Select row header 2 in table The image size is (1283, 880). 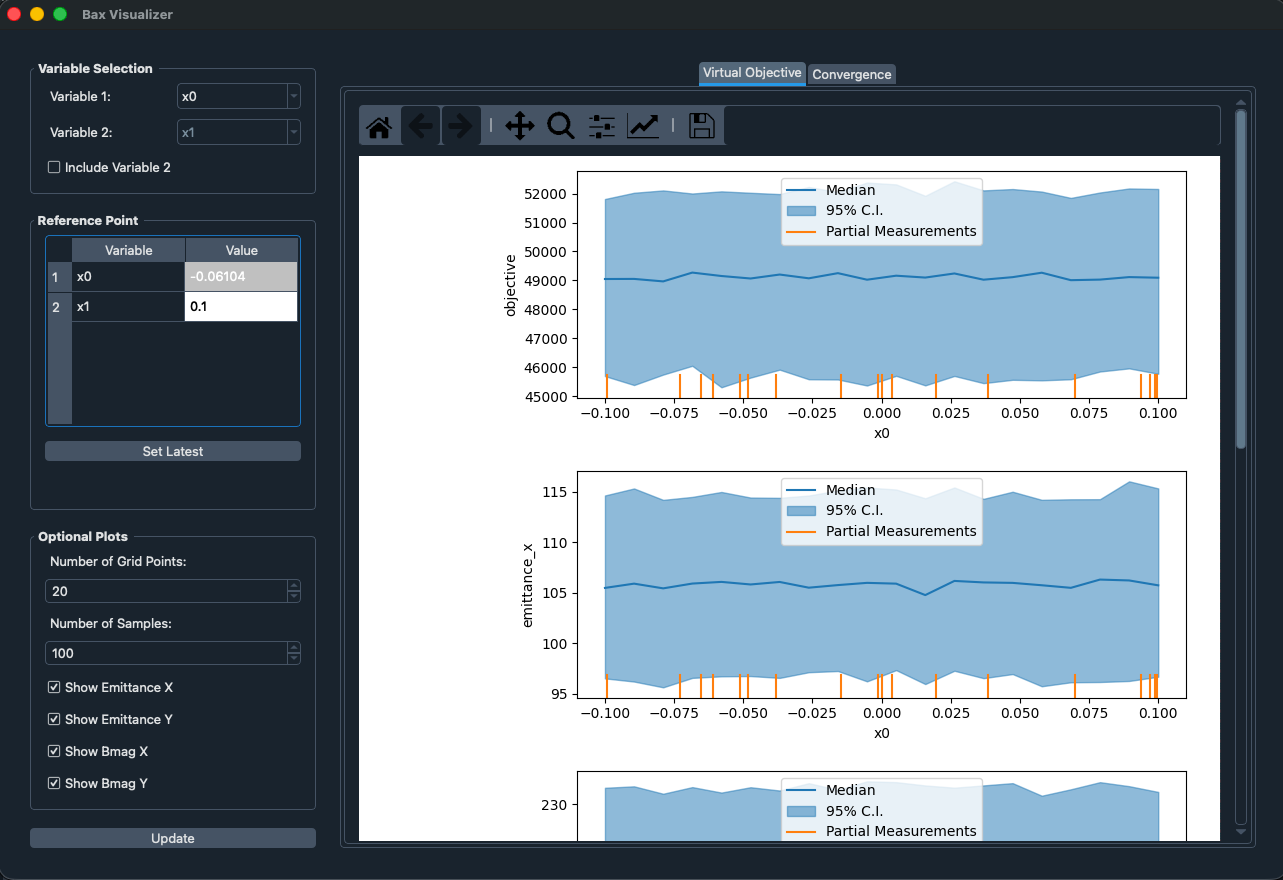pyautogui.click(x=59, y=307)
